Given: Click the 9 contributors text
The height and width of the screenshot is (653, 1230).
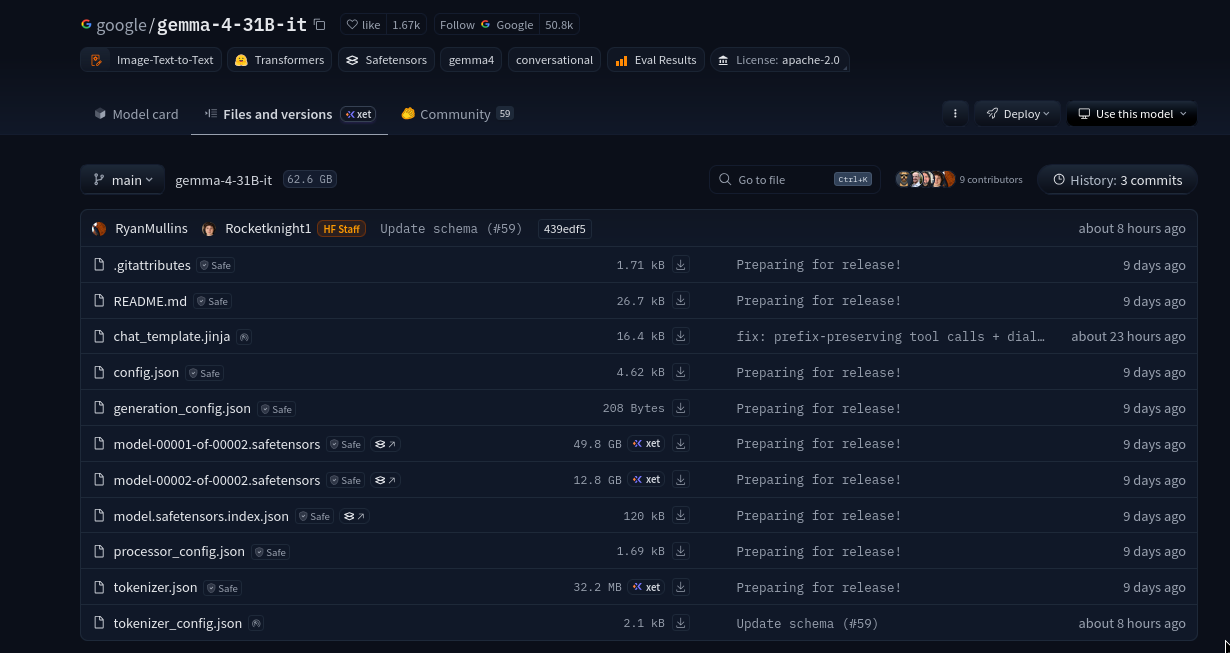Looking at the screenshot, I should [991, 180].
